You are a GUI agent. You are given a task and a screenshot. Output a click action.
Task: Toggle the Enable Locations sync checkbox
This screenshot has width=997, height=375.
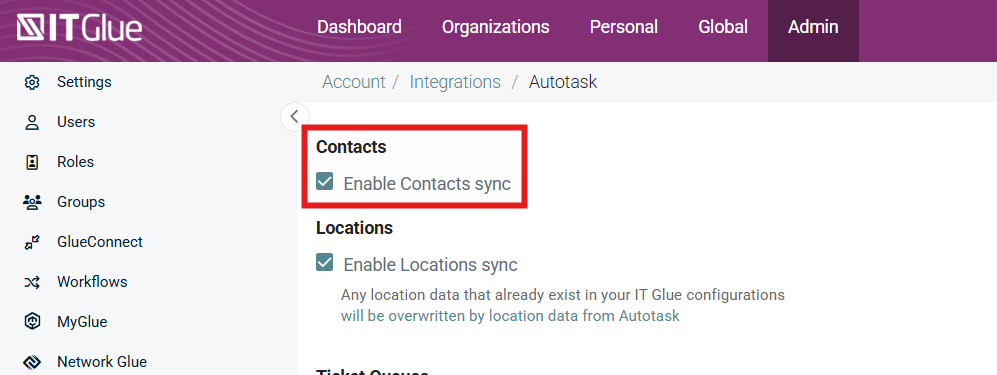pos(324,262)
